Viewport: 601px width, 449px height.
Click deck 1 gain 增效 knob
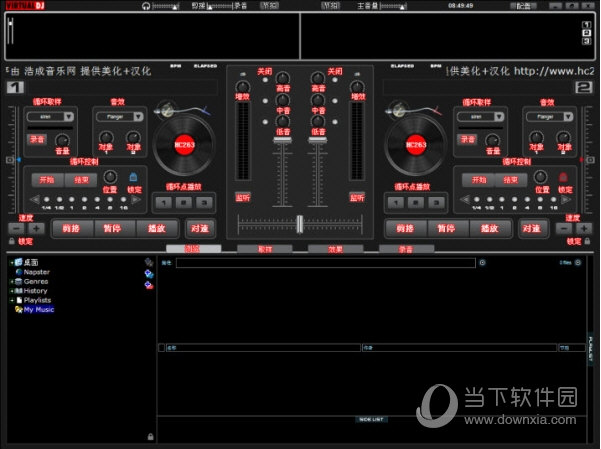242,87
